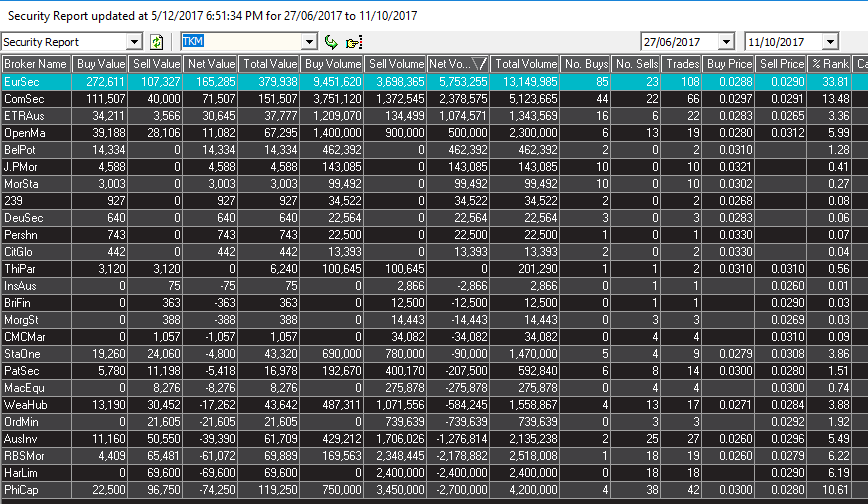868x504 pixels.
Task: Select the ThiPar broker row
Action: (x=434, y=269)
